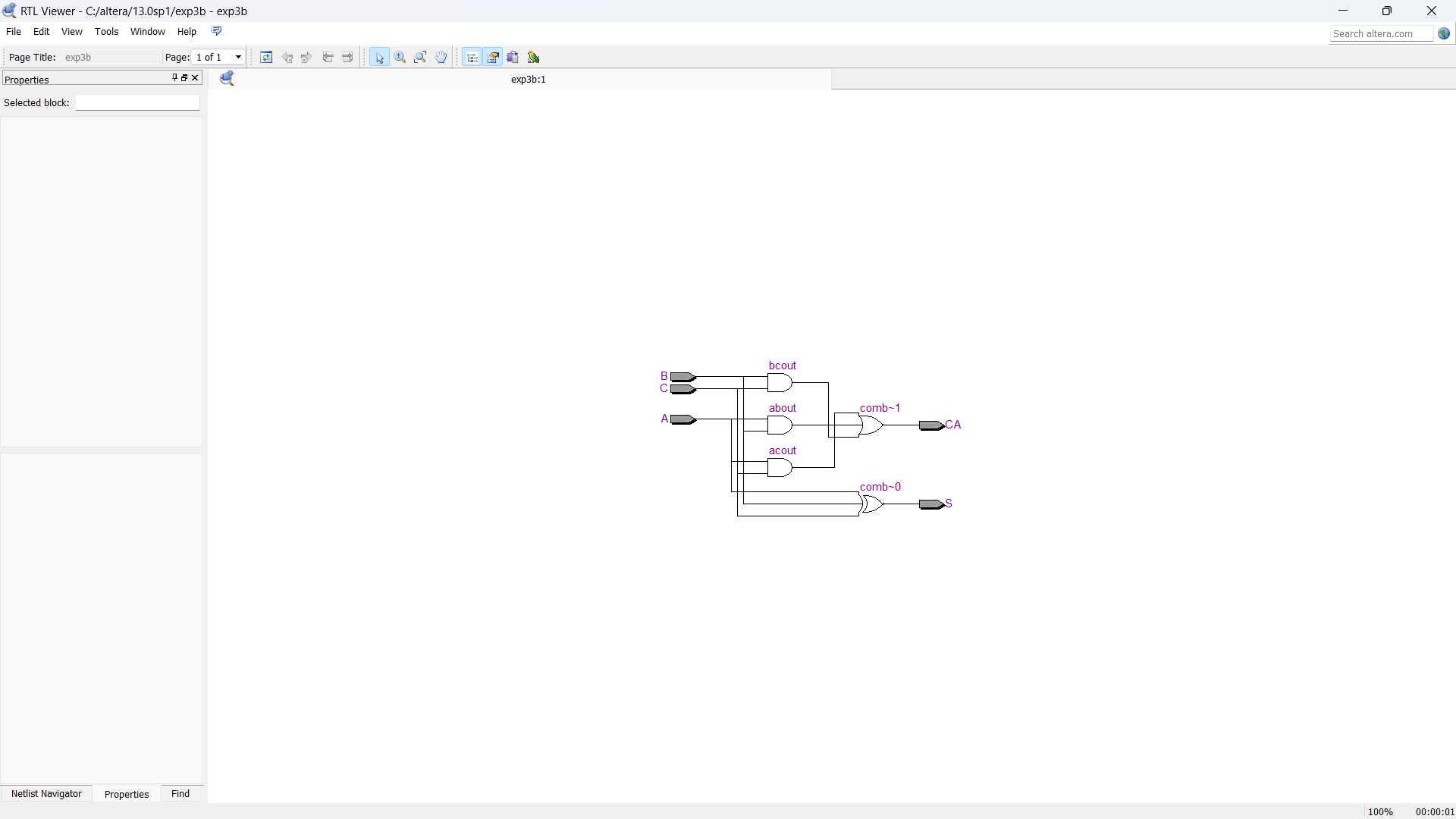This screenshot has width=1456, height=819.
Task: Select the Zoom tool
Action: 400,58
